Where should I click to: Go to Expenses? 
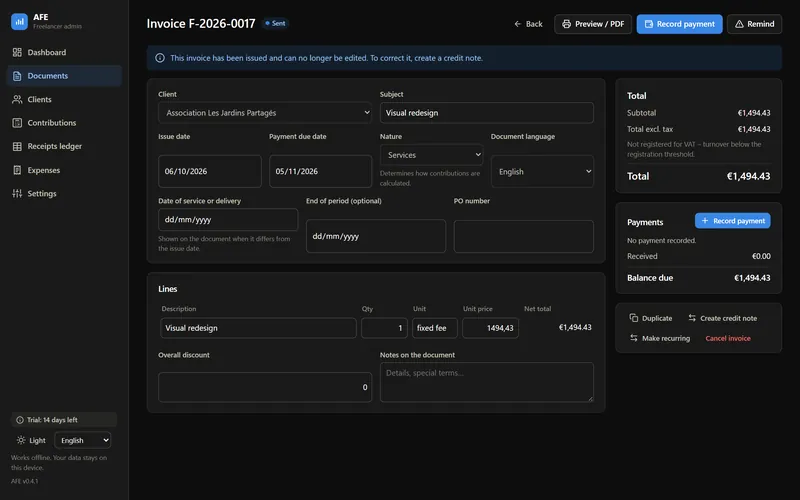(64, 170)
